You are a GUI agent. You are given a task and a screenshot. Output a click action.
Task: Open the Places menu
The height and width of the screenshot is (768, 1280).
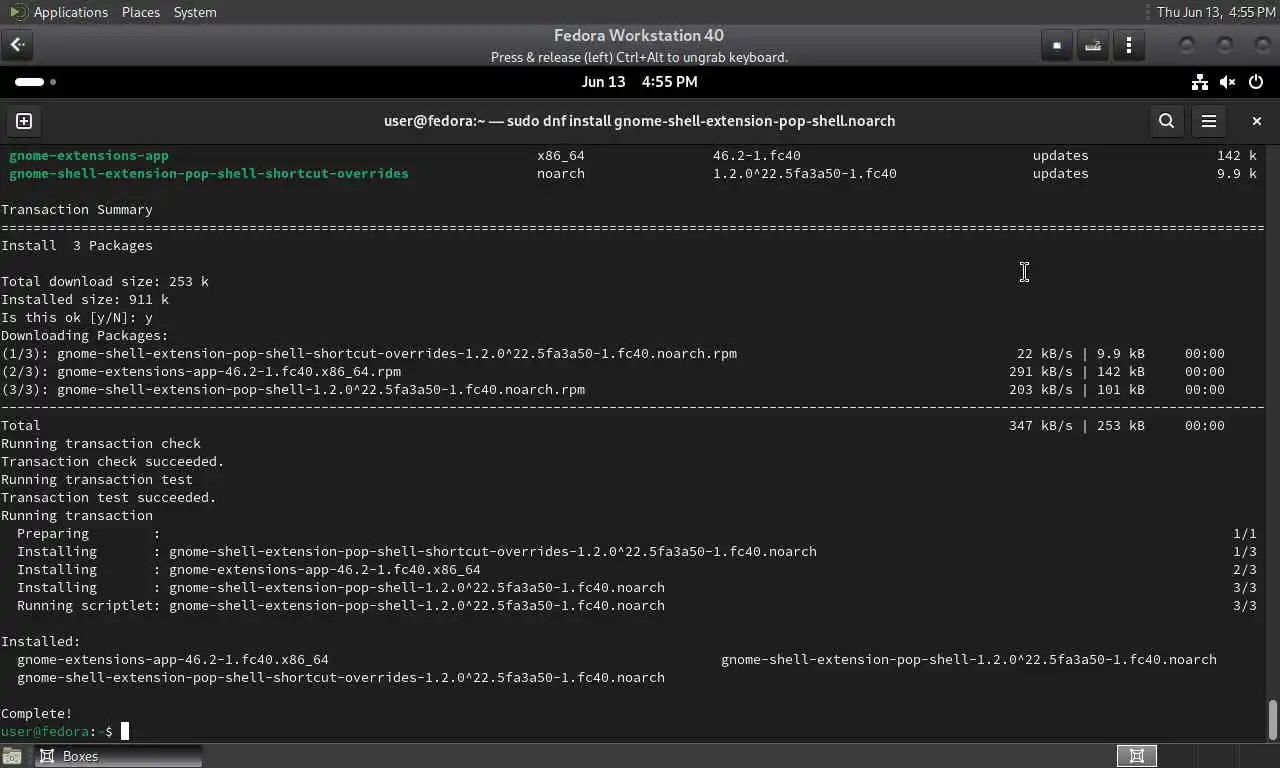tap(140, 12)
